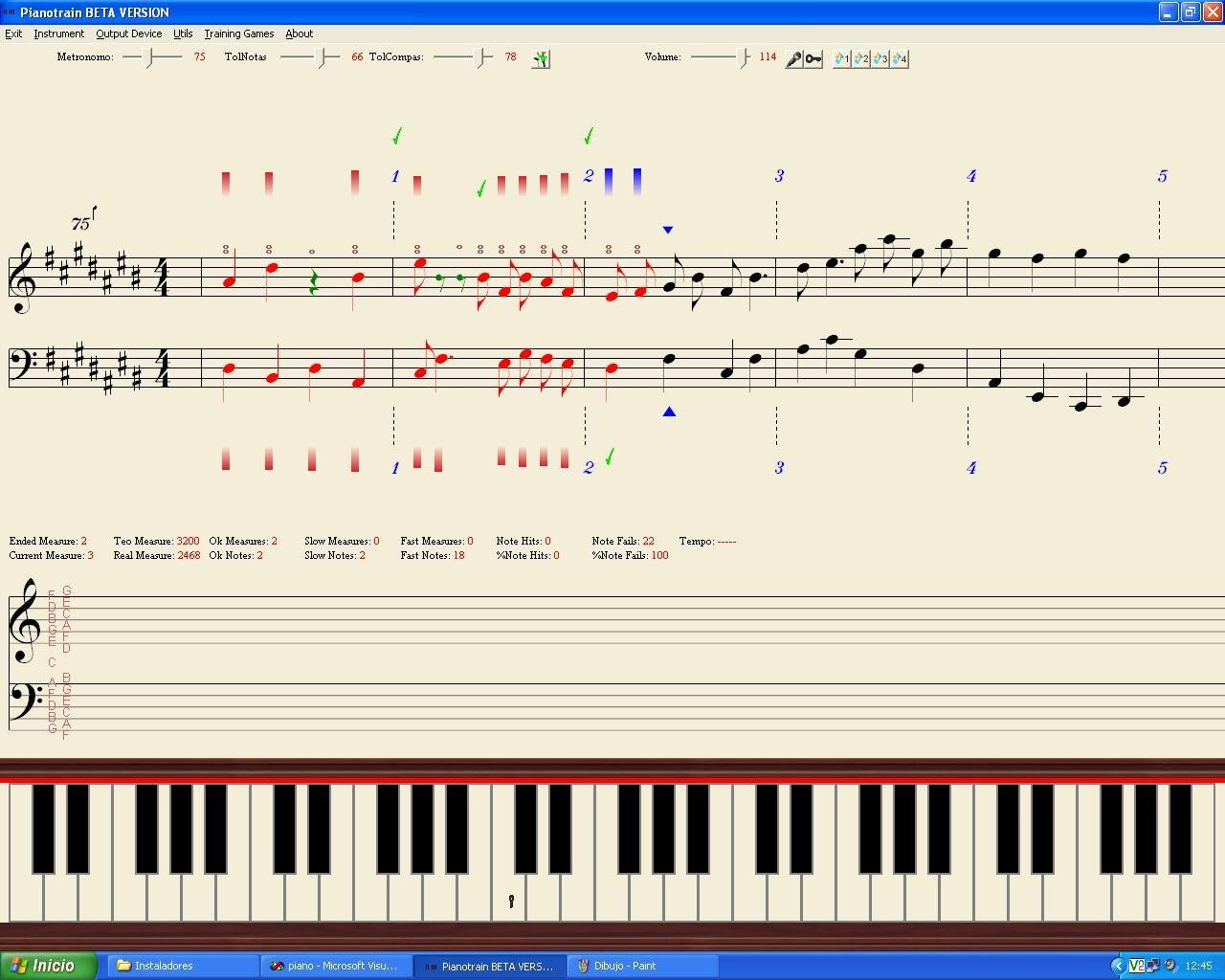This screenshot has width=1225, height=980.
Task: Click the '%Note Fails: 100' statistic
Action: (x=630, y=555)
